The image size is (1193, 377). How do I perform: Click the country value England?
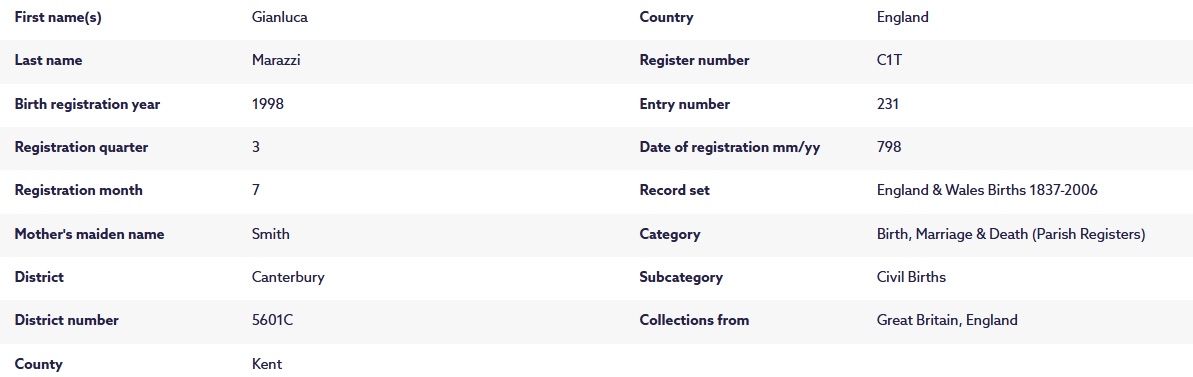click(x=902, y=17)
